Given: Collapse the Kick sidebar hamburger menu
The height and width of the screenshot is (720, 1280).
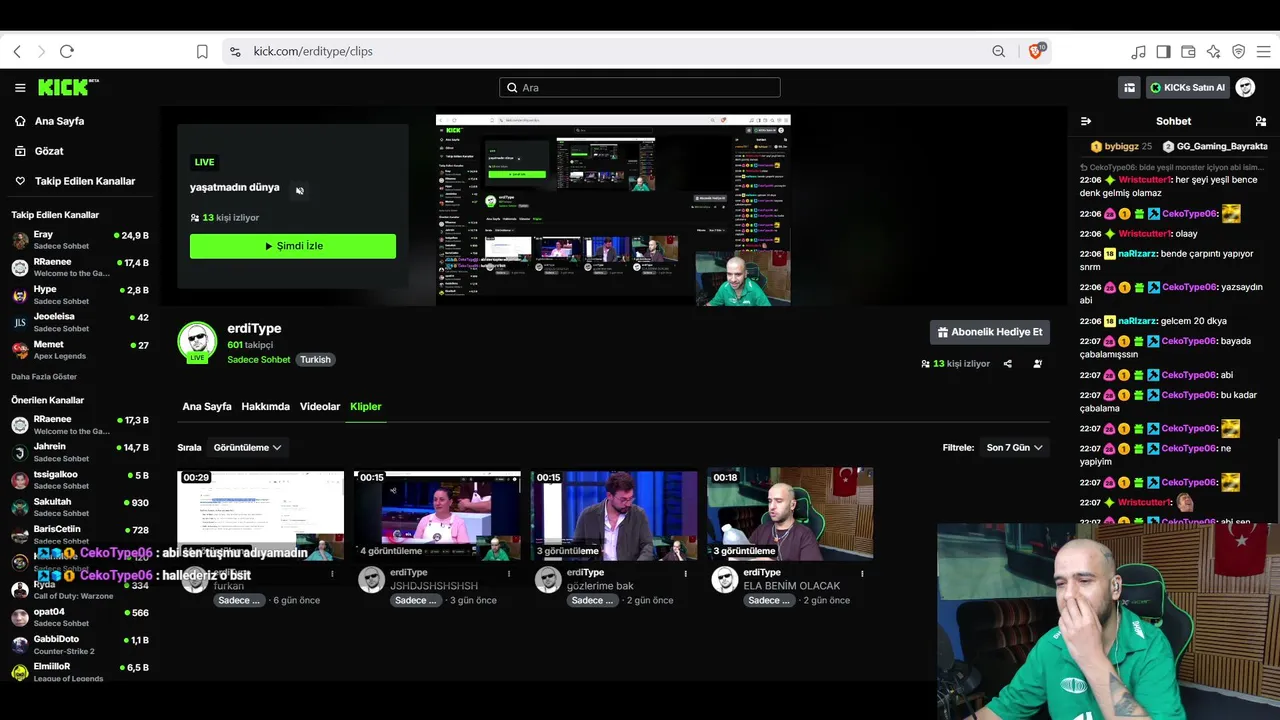Looking at the screenshot, I should (x=20, y=88).
